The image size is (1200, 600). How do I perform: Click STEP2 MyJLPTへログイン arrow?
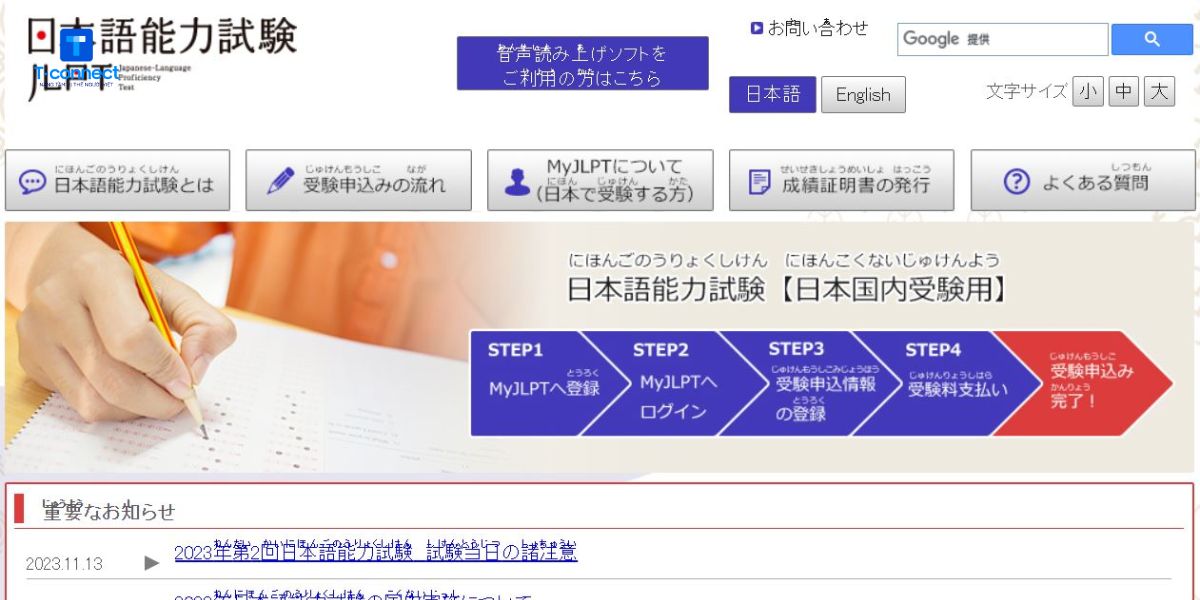click(x=675, y=383)
